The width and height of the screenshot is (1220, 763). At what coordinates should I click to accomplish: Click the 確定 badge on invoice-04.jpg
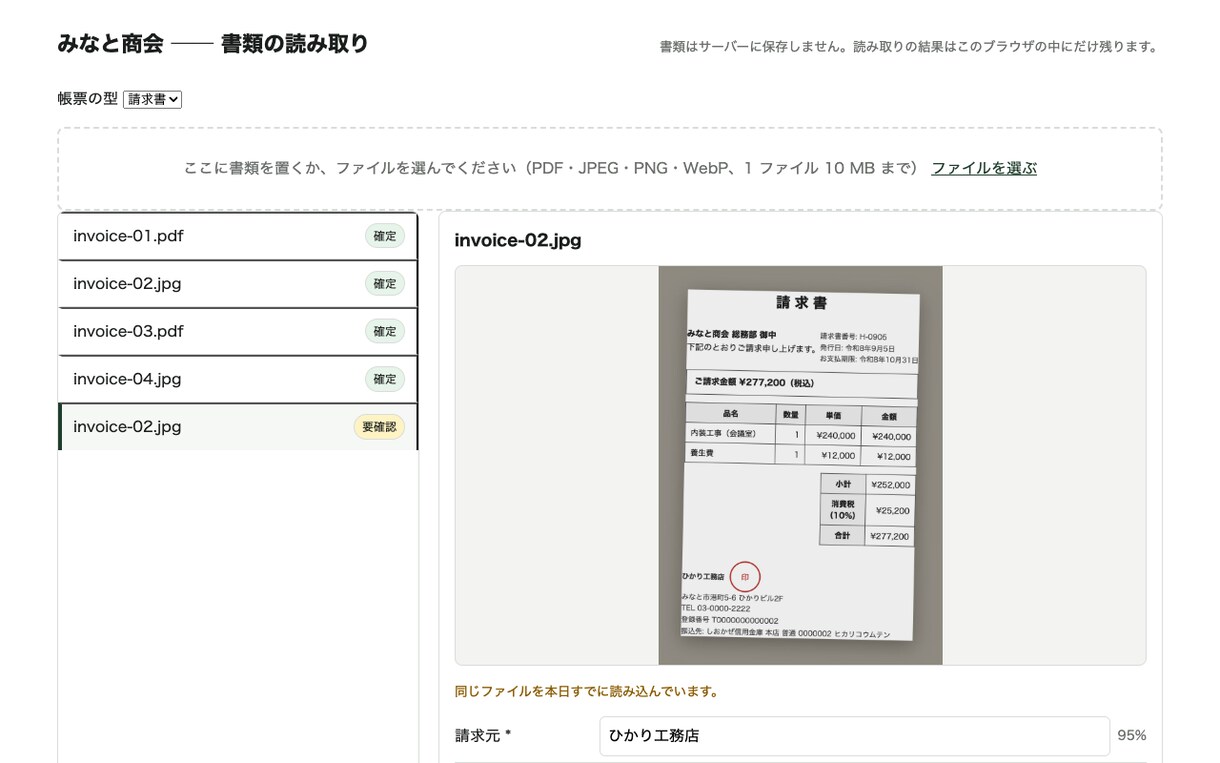(x=385, y=379)
